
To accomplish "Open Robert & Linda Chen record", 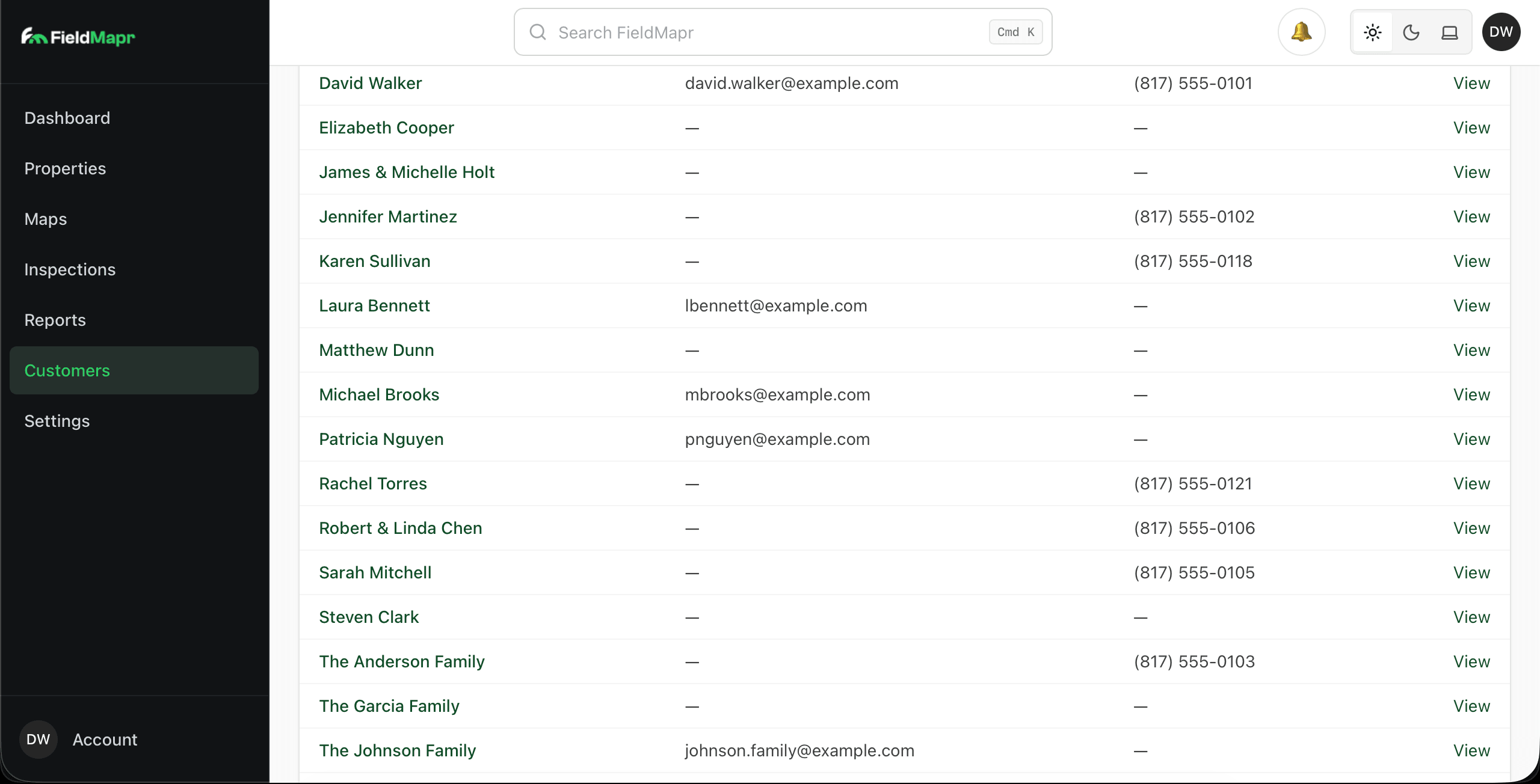I will pyautogui.click(x=401, y=528).
